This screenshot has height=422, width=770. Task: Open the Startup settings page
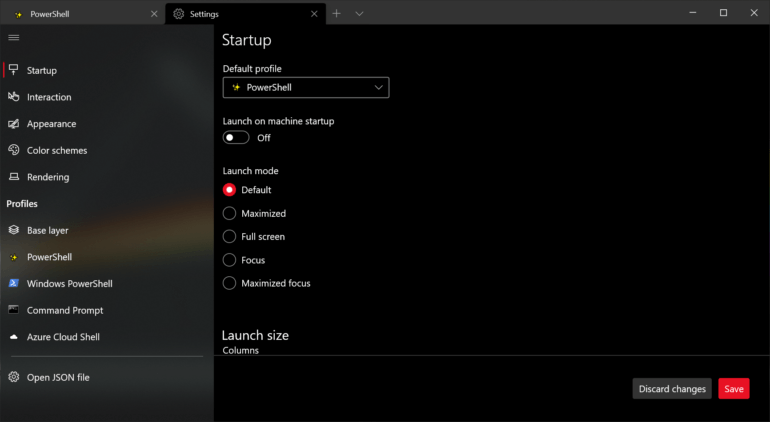107,70
